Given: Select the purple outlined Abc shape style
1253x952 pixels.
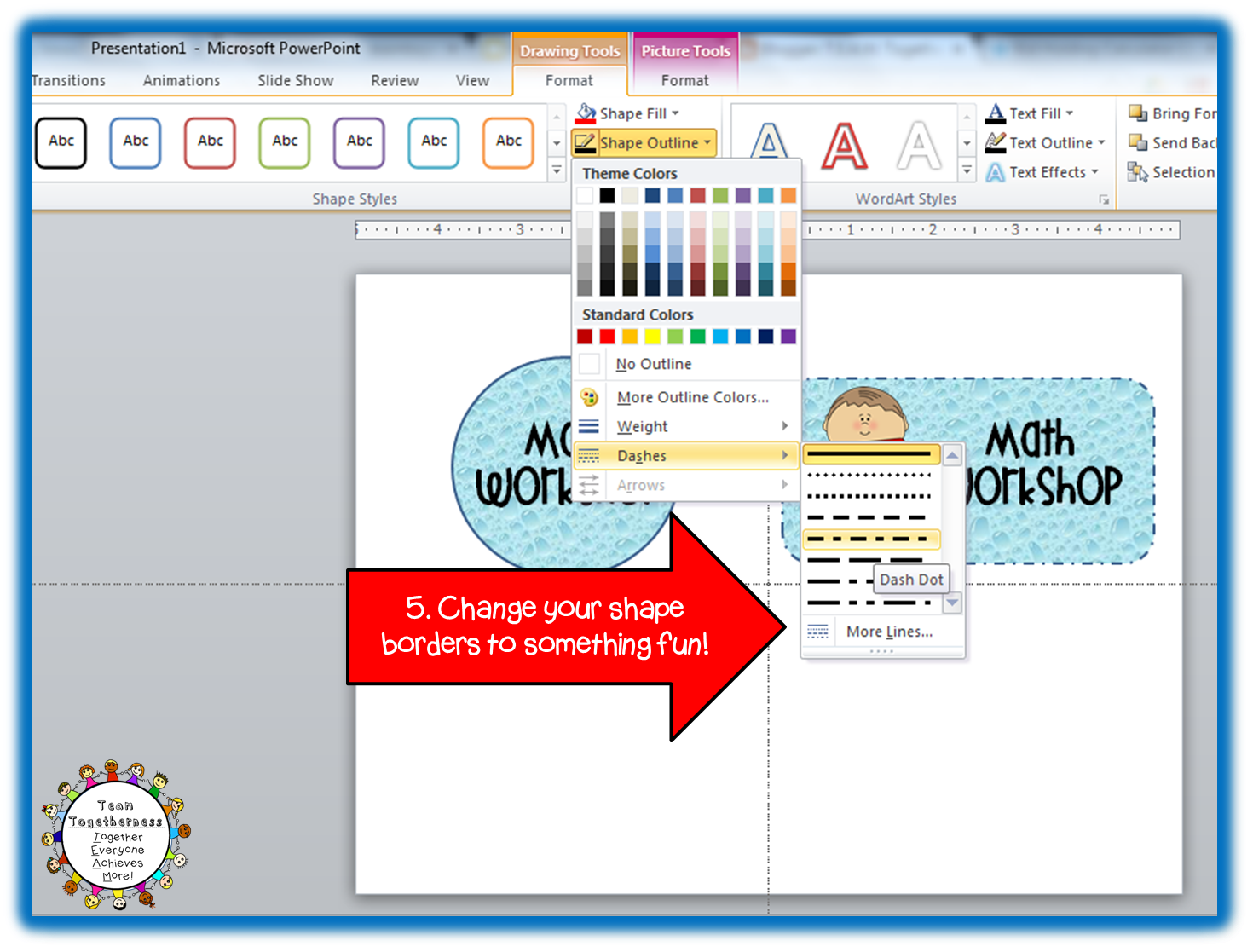Looking at the screenshot, I should click(x=359, y=142).
